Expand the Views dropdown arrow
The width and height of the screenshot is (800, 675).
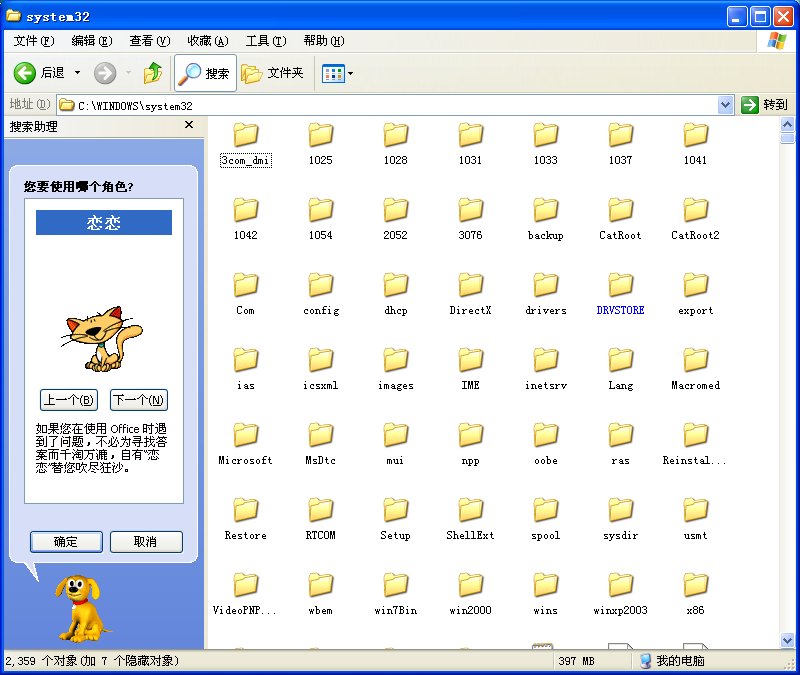[x=351, y=73]
